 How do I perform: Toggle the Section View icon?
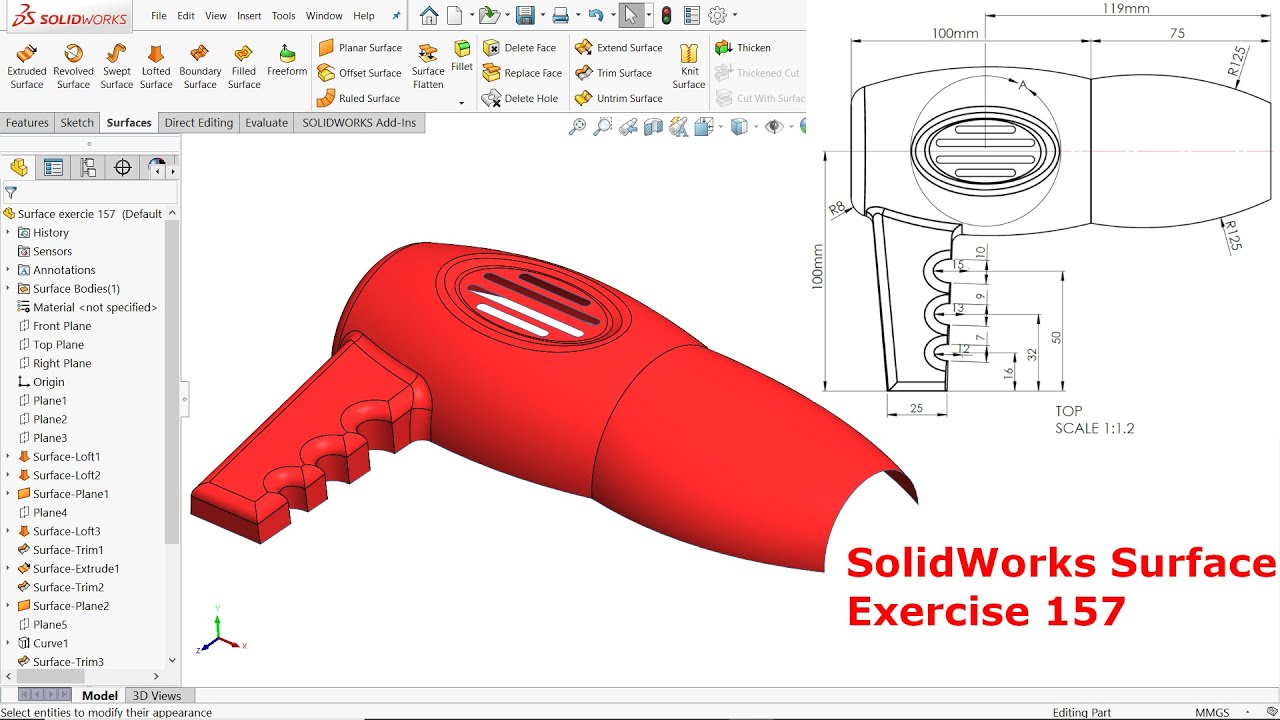click(653, 126)
